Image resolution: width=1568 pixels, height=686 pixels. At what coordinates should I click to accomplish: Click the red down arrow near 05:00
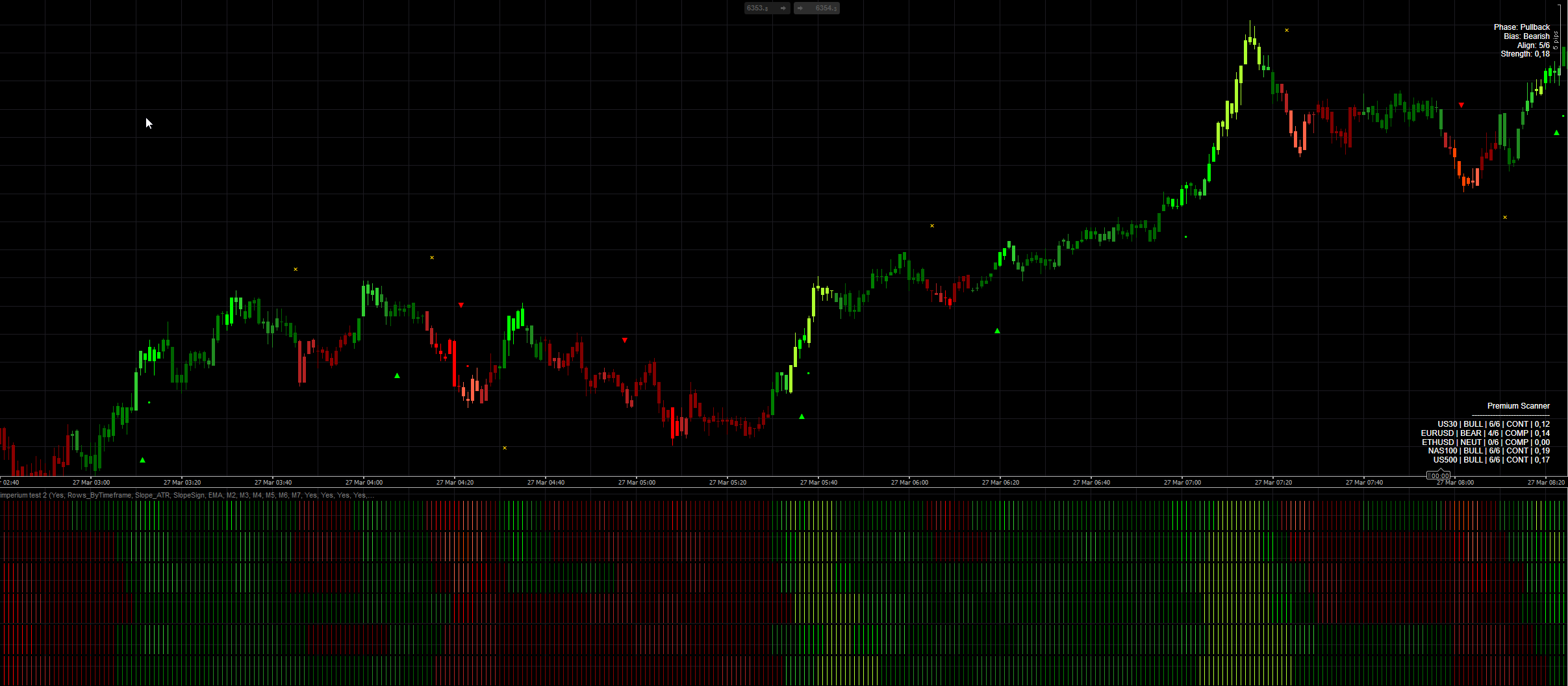click(x=625, y=340)
